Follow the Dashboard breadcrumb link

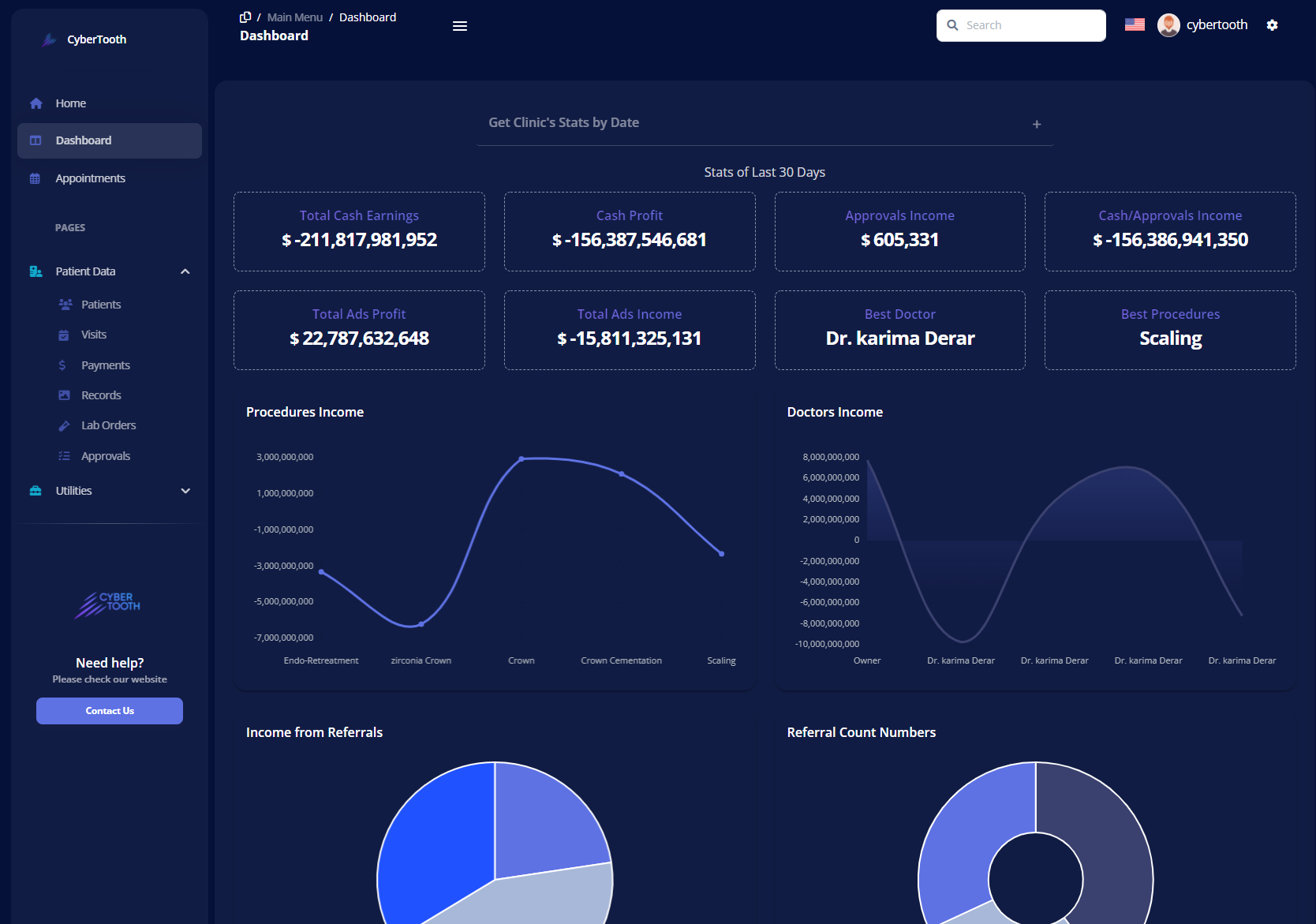tap(367, 17)
